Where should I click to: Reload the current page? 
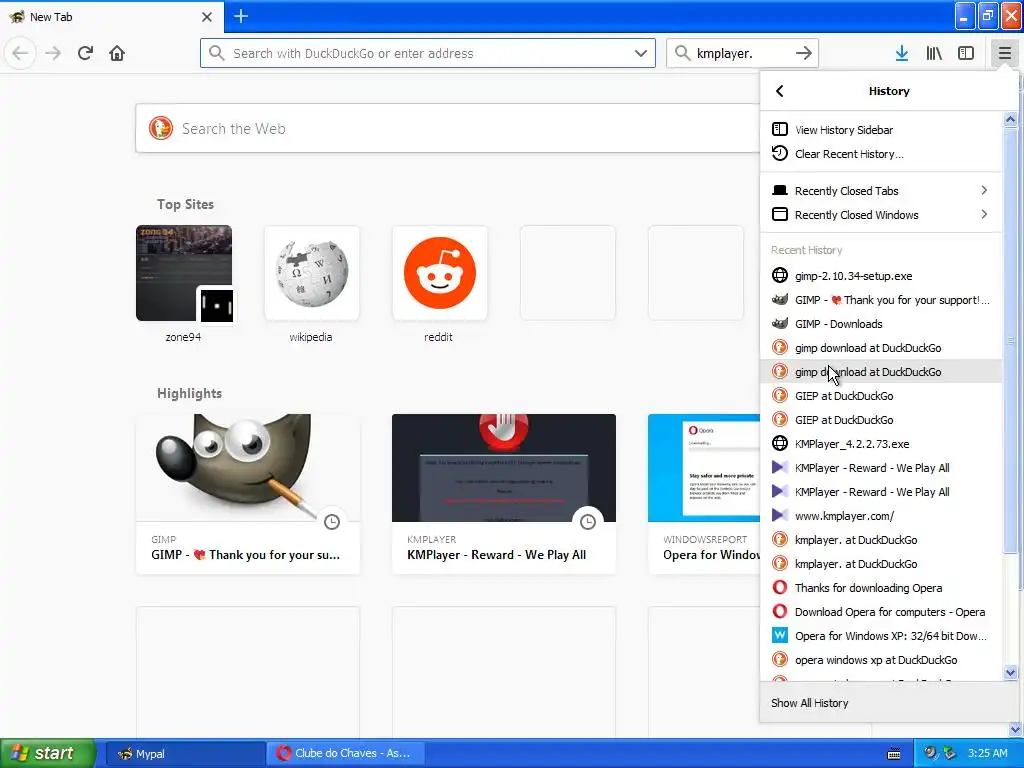click(85, 53)
